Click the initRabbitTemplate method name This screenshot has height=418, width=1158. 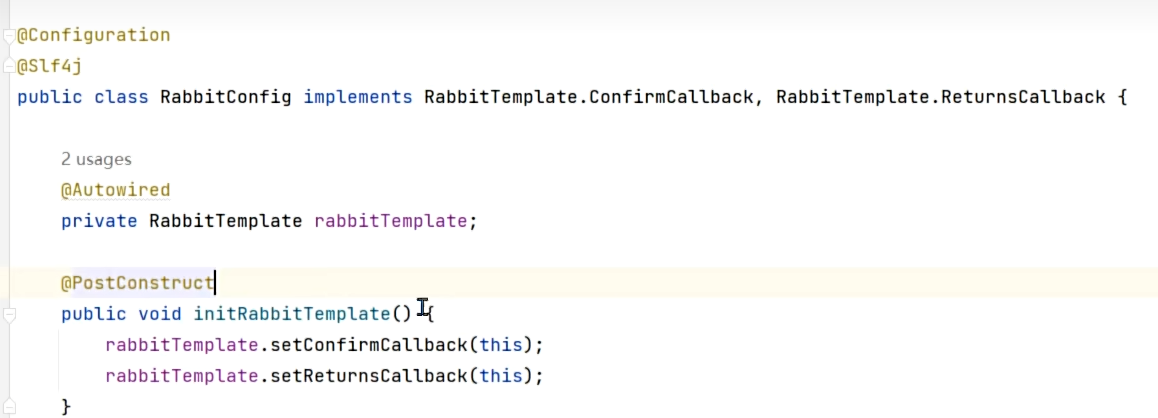292,314
